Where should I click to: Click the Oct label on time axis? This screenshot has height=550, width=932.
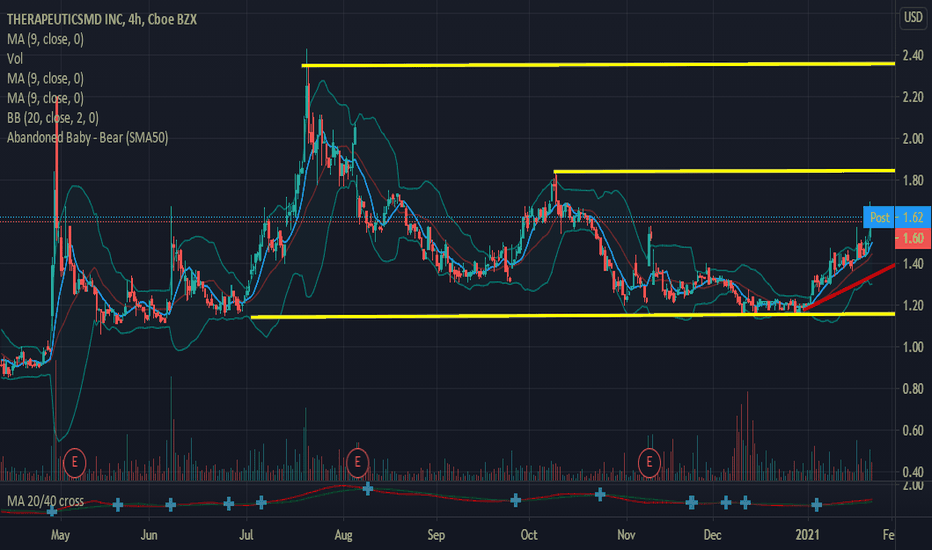(x=529, y=535)
